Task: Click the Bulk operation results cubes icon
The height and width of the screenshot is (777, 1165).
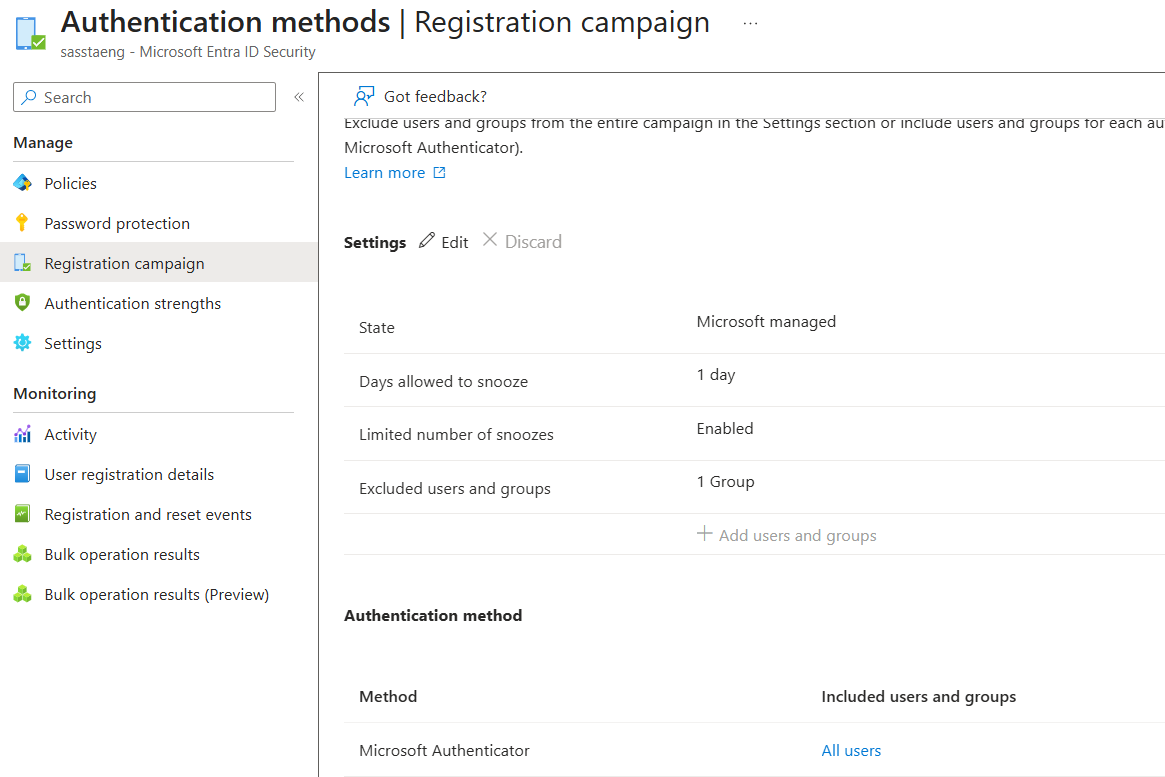Action: [22, 553]
